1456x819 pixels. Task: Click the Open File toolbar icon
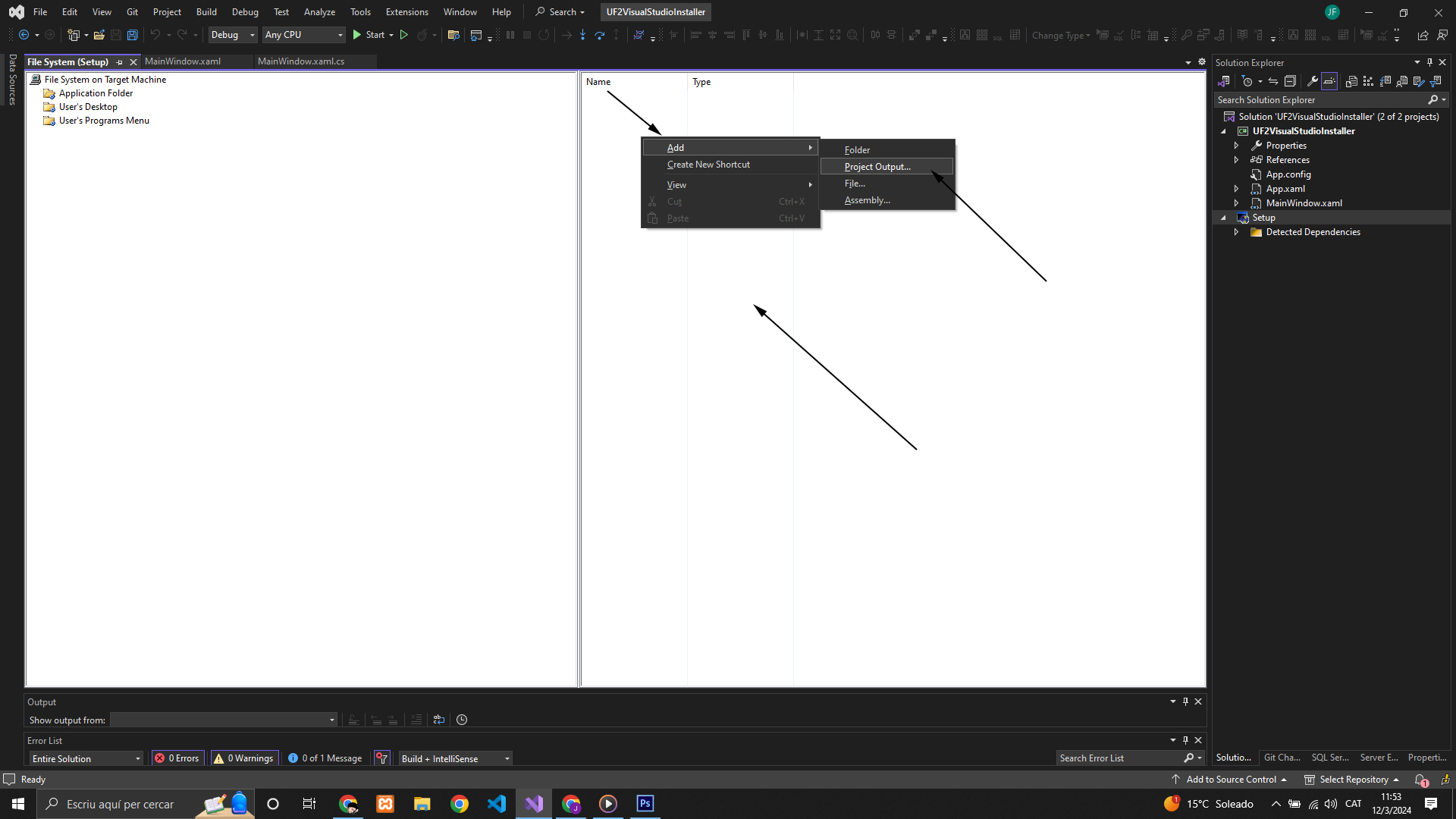pos(99,35)
